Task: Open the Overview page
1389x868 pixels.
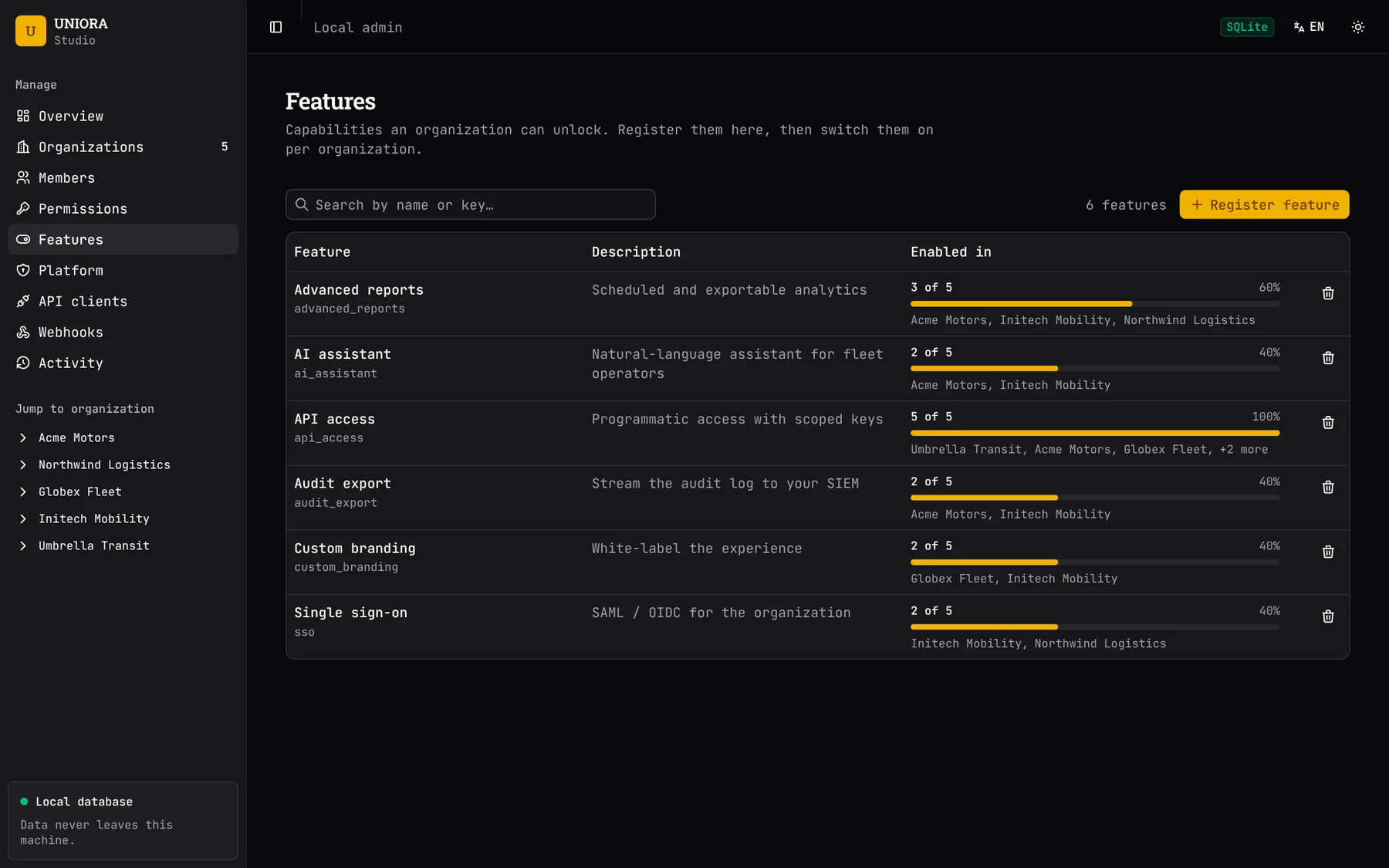Action: tap(123, 116)
